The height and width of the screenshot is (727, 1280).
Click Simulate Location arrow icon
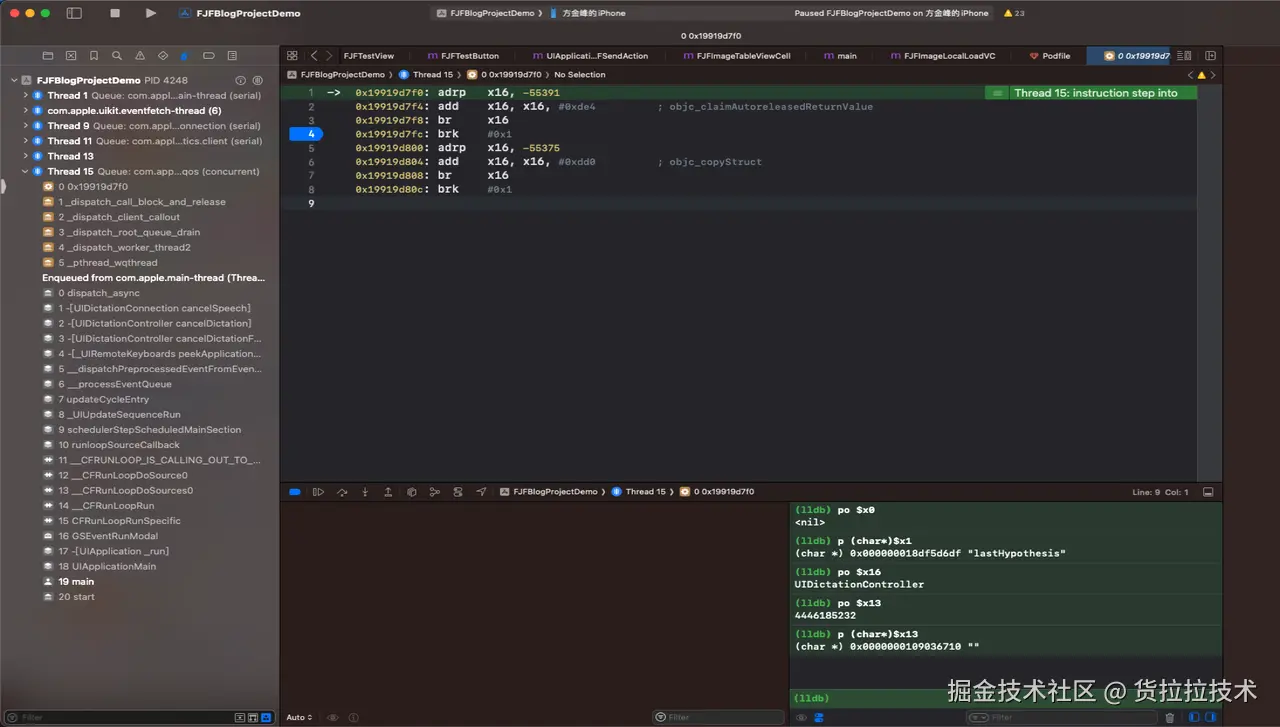[481, 492]
